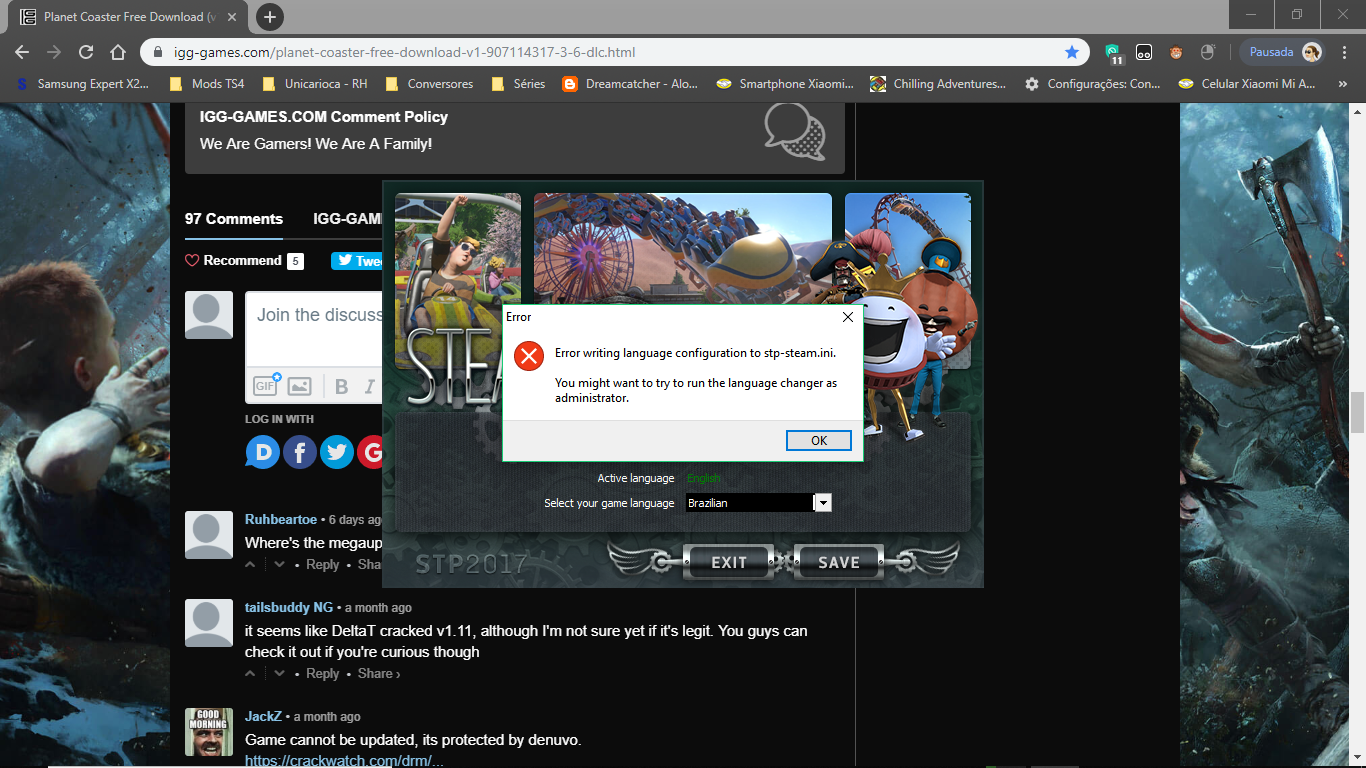Log in with Disqus icon

263,452
